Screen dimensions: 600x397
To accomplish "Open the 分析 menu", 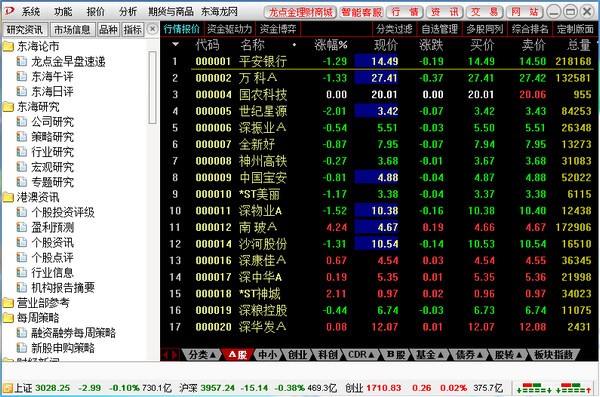I will 128,12.
